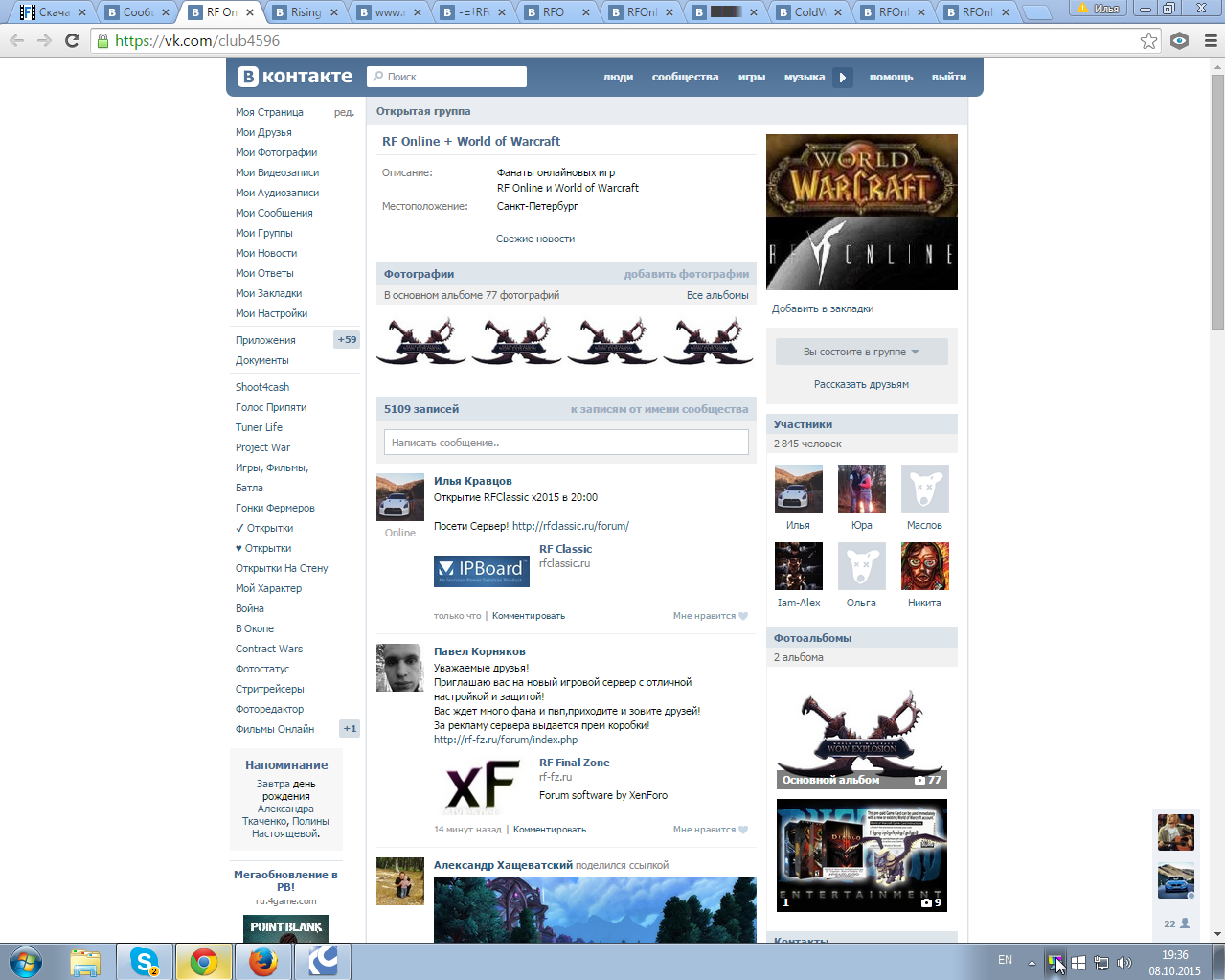The width and height of the screenshot is (1225, 980).
Task: Click the World of Warcraft group avatar
Action: click(x=862, y=212)
